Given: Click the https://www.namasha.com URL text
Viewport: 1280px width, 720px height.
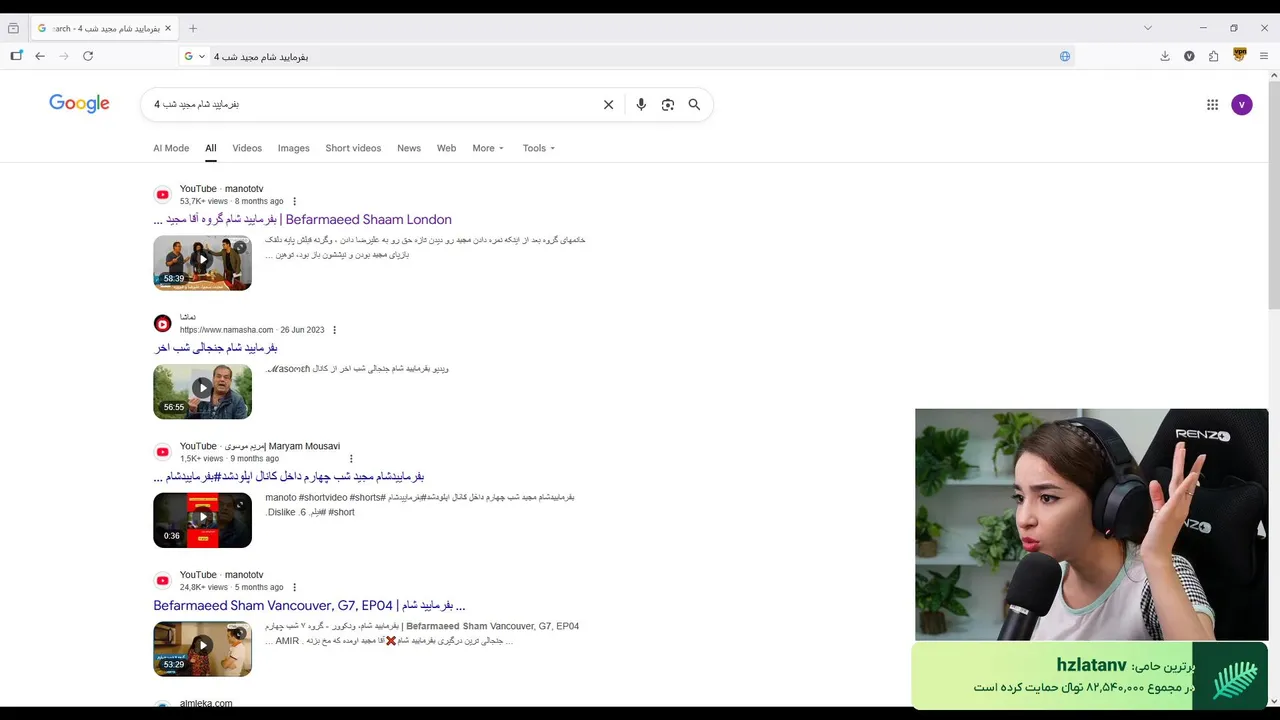Looking at the screenshot, I should click(226, 330).
